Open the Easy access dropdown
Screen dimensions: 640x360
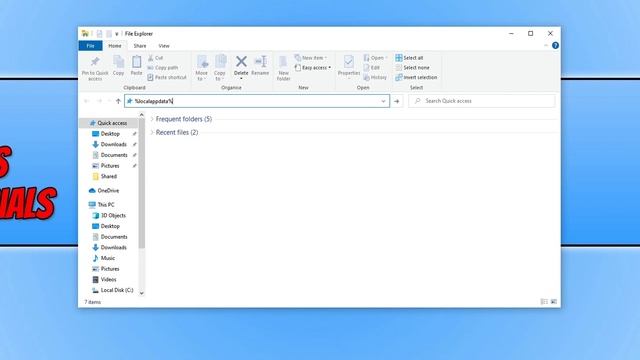click(x=313, y=68)
